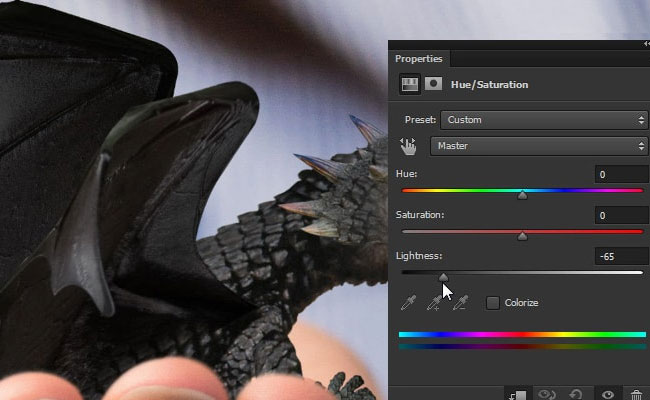Select the layer mask icon
The image size is (650, 400).
pyautogui.click(x=433, y=84)
